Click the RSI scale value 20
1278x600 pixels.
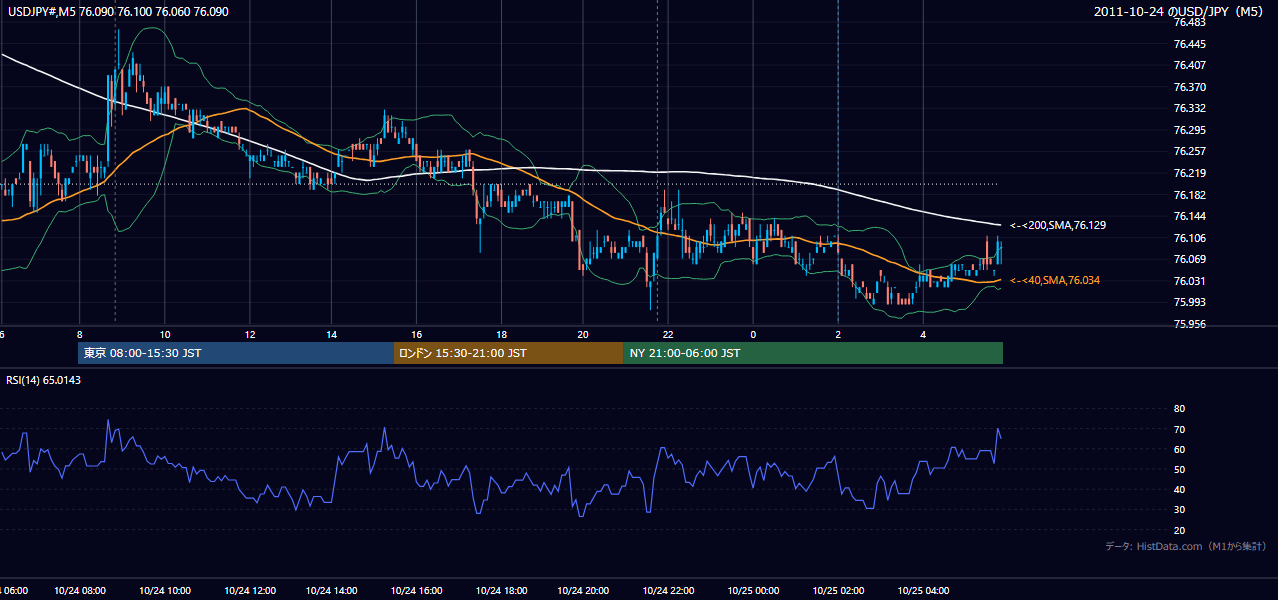tap(1179, 530)
